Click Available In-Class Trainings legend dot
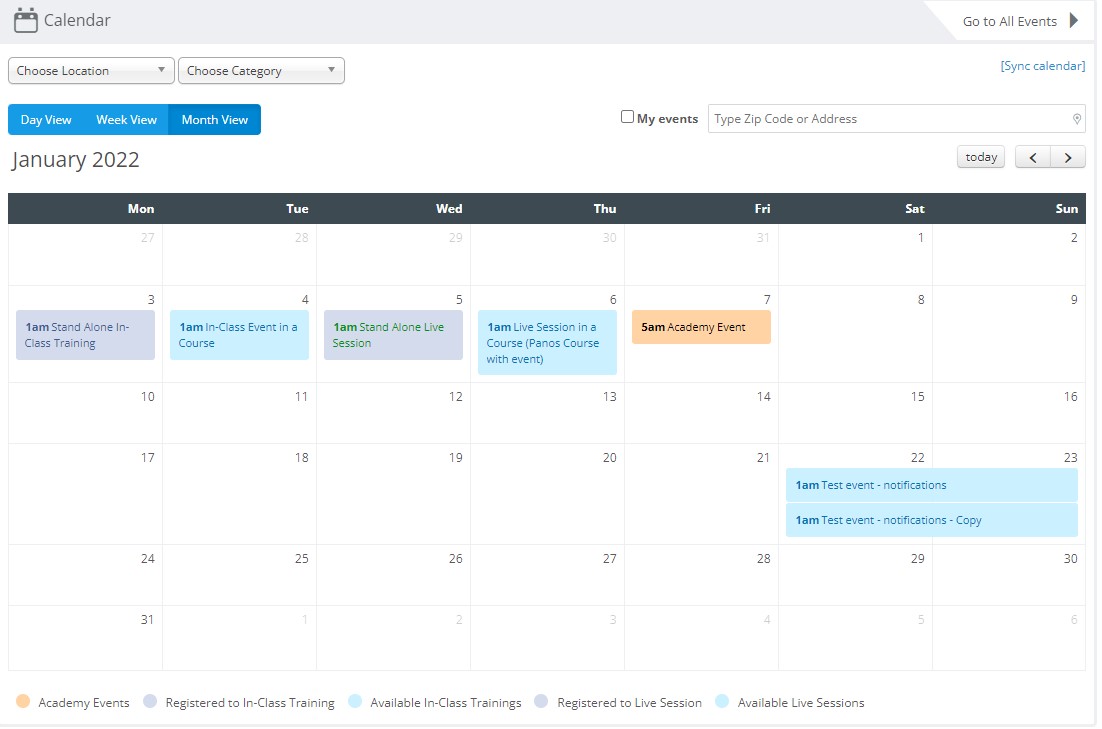The height and width of the screenshot is (729, 1102). (x=355, y=701)
